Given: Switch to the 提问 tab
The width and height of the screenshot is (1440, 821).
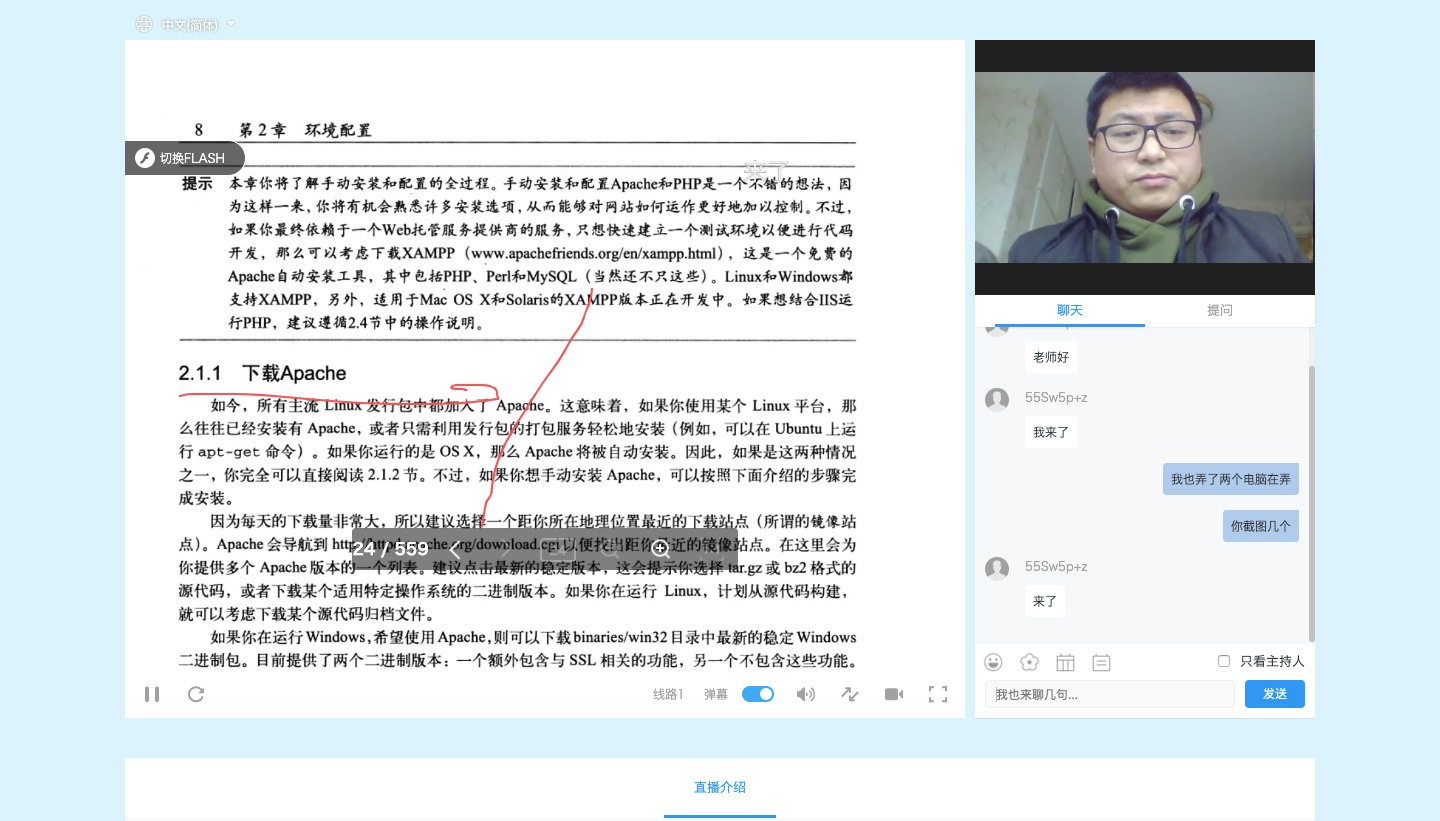Looking at the screenshot, I should pos(1219,310).
